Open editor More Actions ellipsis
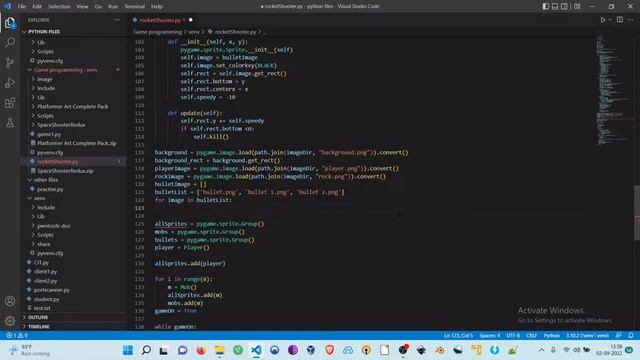This screenshot has height=360, width=640. [x=631, y=20]
